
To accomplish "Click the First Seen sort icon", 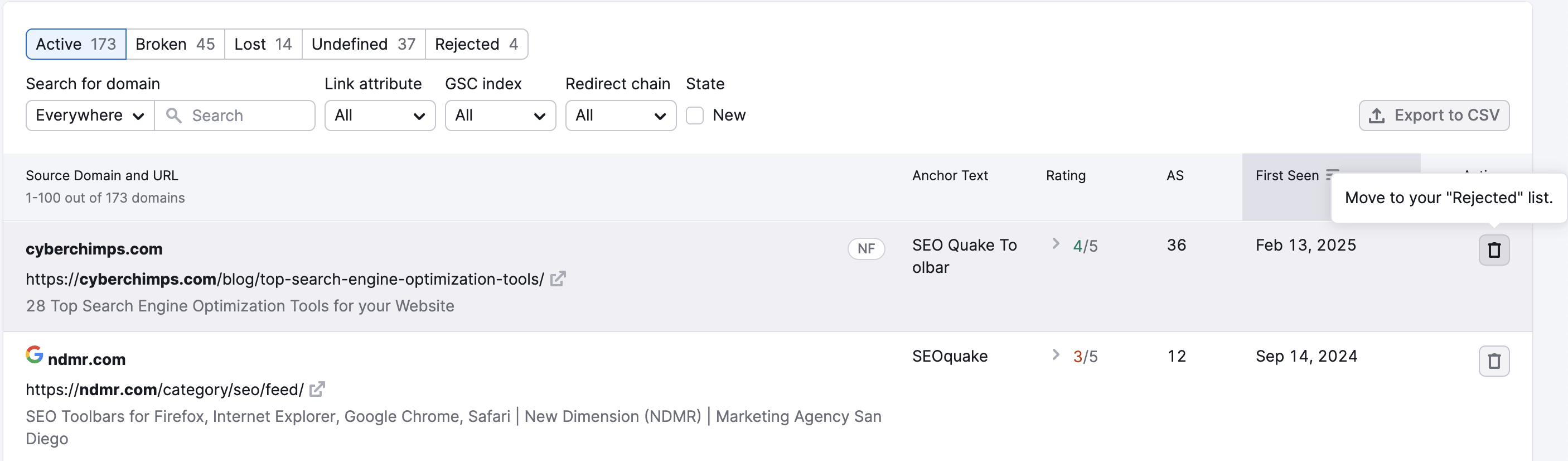I will (1332, 175).
